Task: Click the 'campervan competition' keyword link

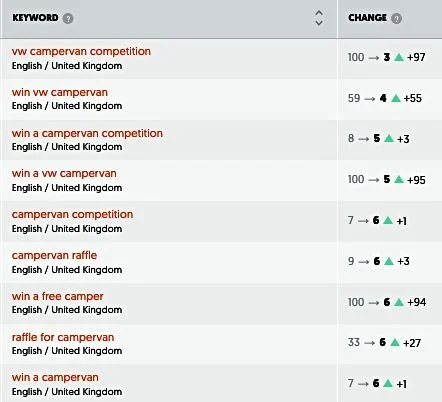Action: point(73,214)
